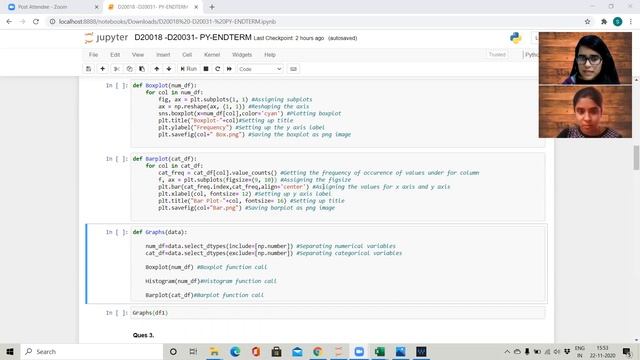Screen dimensions: 640x360
Task: Open Excel from the taskbar
Action: tap(380, 351)
